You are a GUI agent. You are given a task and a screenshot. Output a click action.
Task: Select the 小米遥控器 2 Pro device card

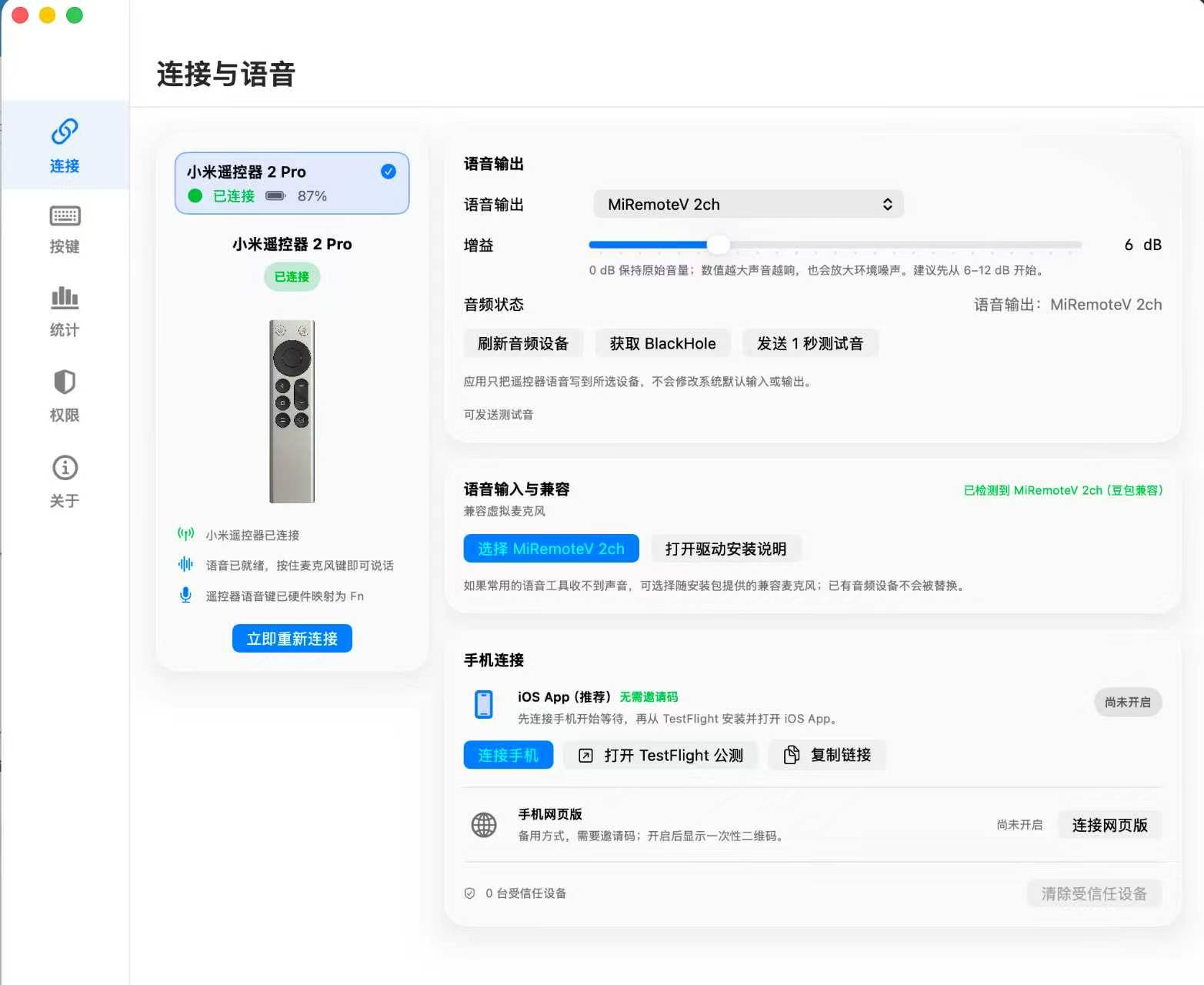point(292,183)
